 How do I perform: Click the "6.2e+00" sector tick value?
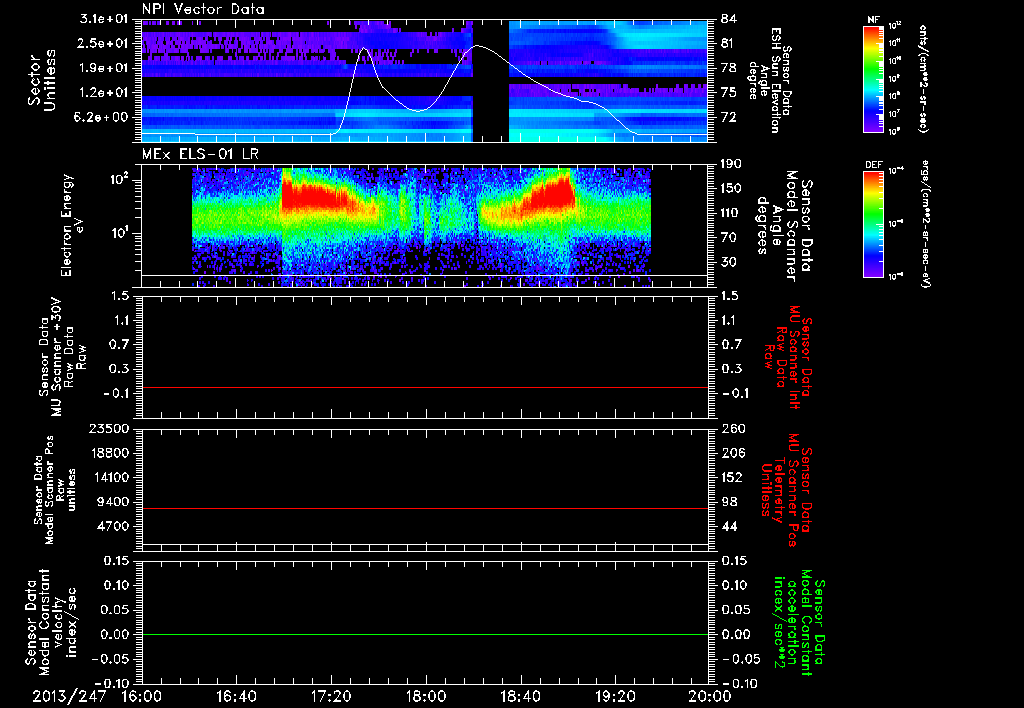103,118
